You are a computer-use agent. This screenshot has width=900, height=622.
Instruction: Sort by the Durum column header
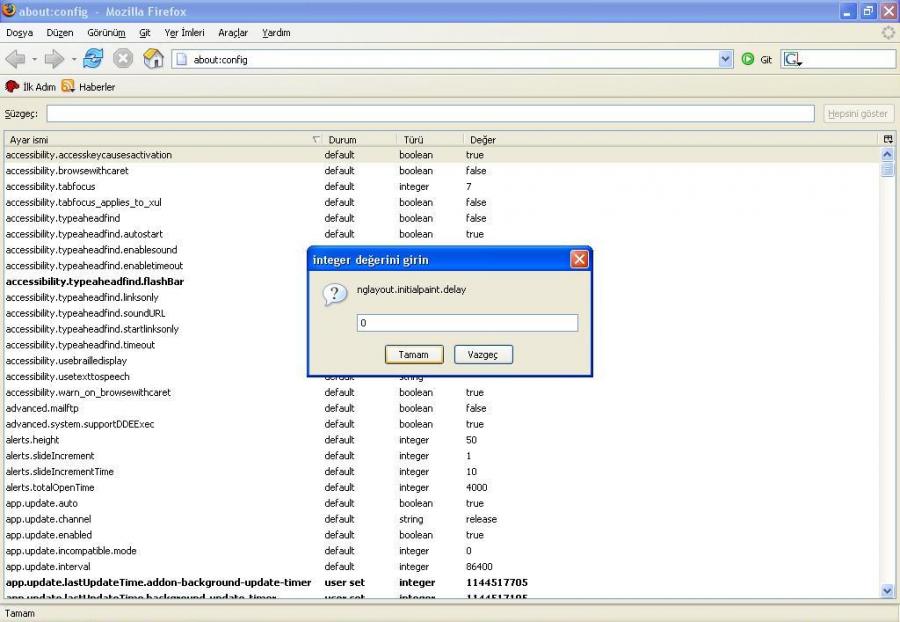click(x=359, y=139)
